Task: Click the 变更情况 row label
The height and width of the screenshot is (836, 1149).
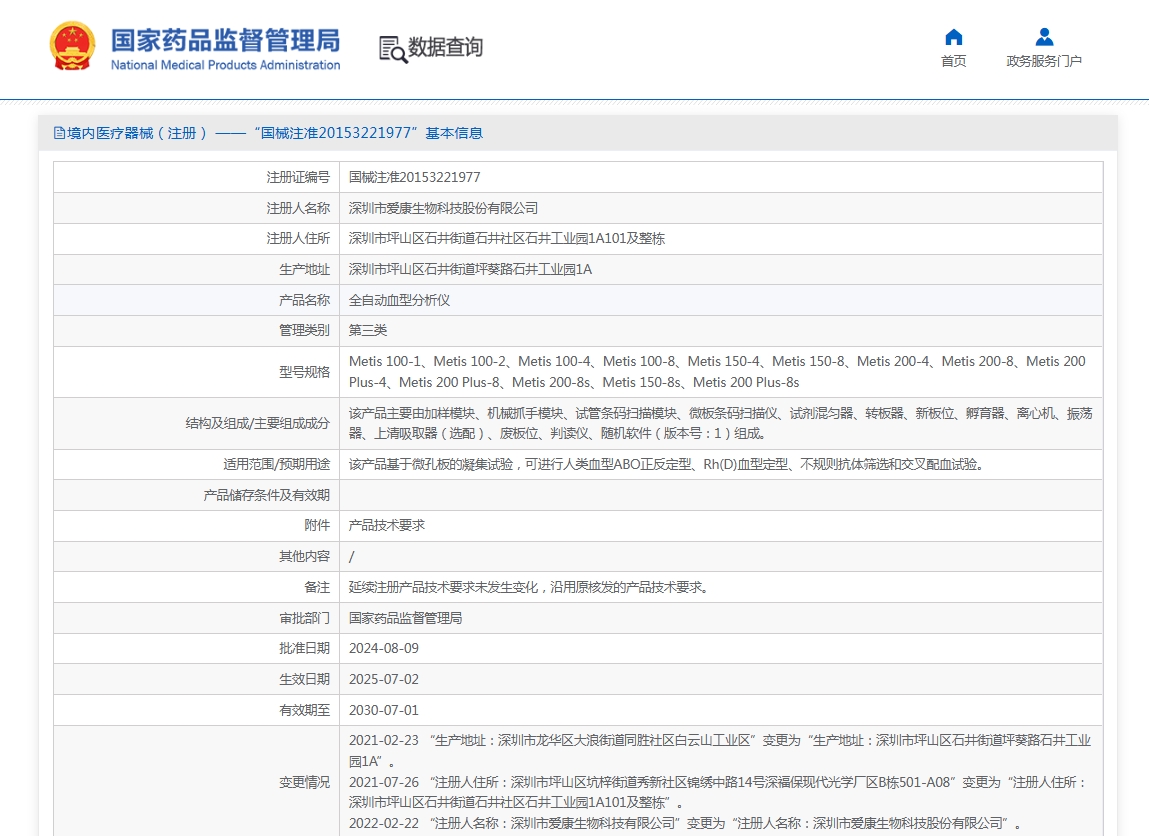Action: pyautogui.click(x=305, y=783)
